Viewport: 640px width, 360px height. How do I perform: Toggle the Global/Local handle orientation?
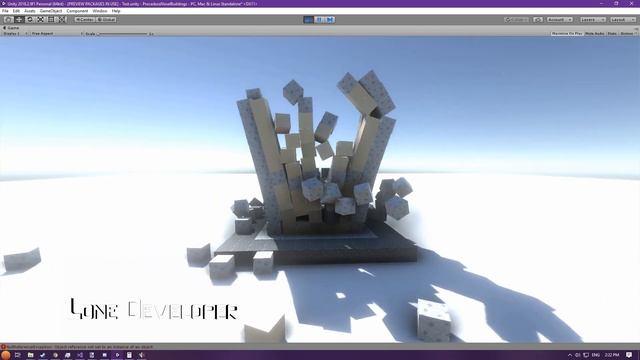click(x=106, y=20)
